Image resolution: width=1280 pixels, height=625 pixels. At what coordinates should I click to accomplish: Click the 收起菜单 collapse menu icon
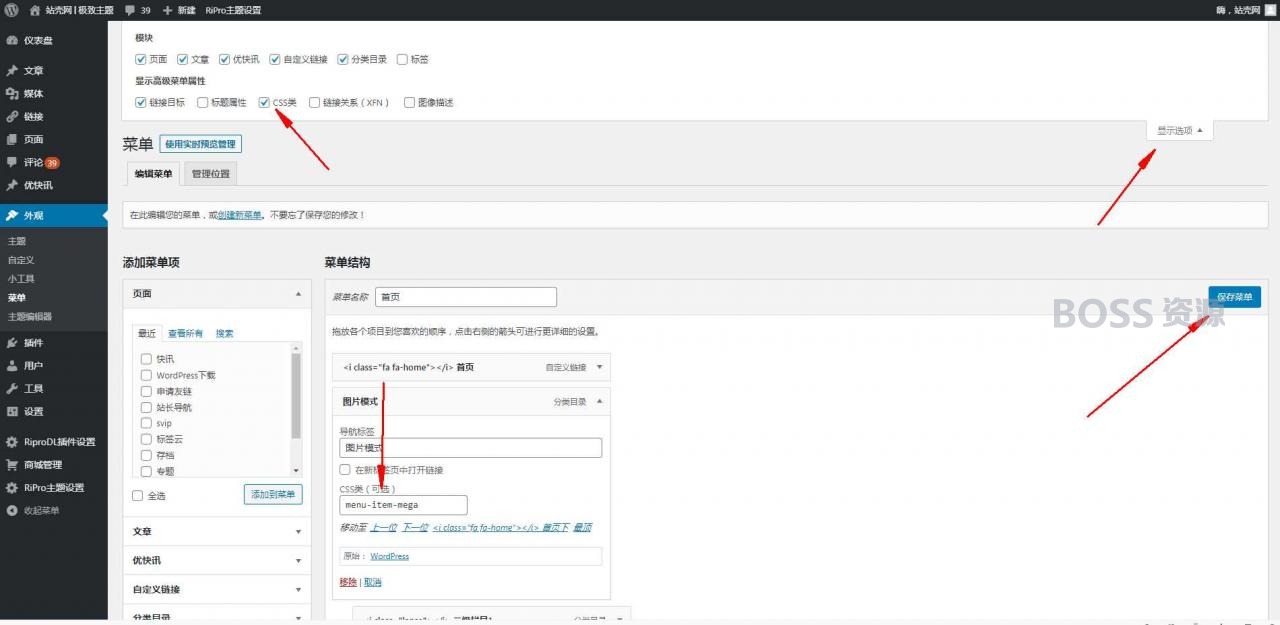tap(12, 510)
